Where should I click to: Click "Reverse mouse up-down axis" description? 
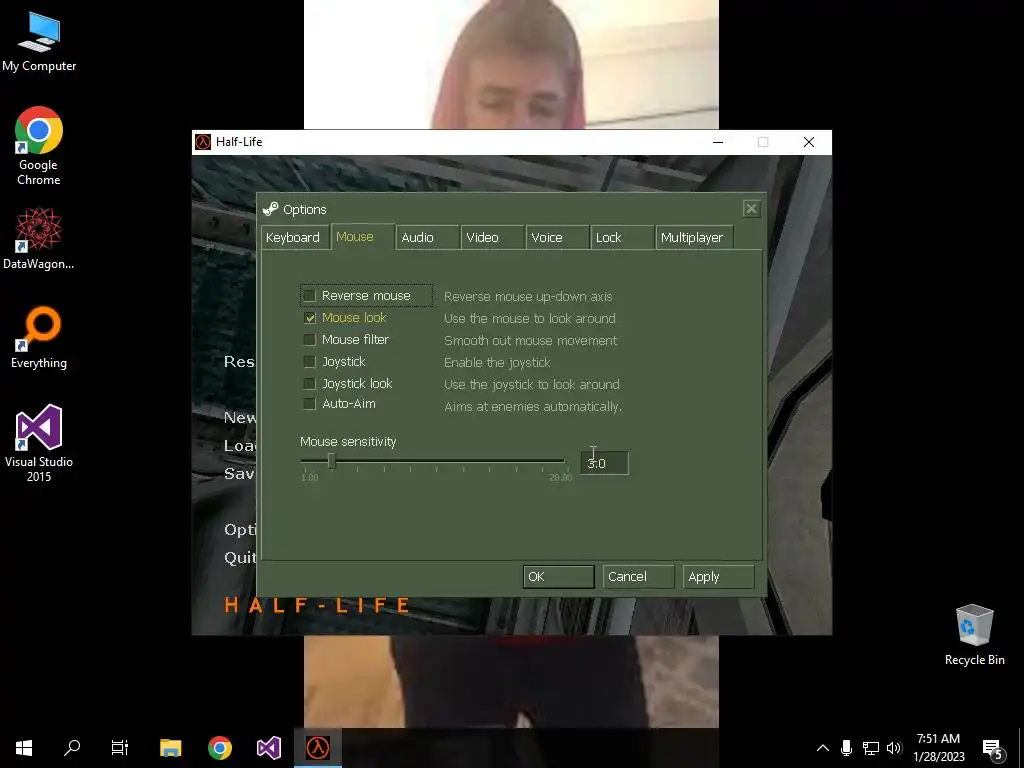click(528, 296)
